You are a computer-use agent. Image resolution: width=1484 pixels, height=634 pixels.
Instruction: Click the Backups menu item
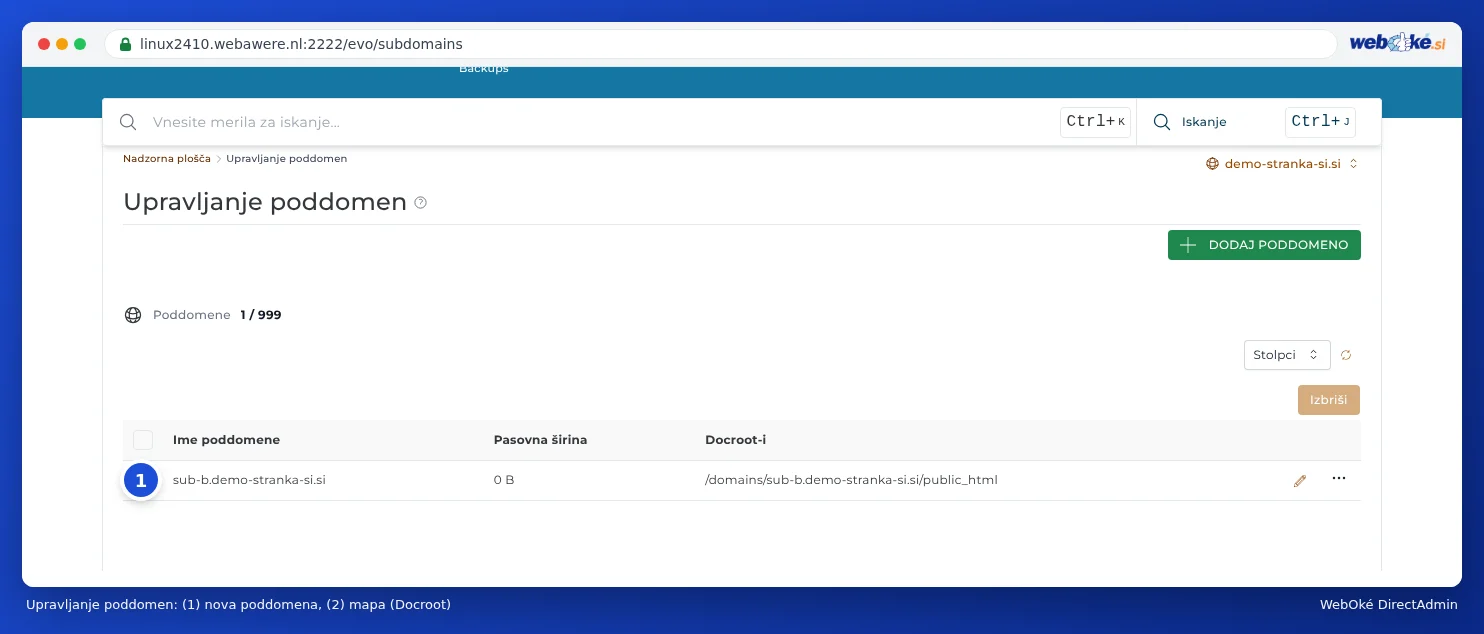point(484,69)
